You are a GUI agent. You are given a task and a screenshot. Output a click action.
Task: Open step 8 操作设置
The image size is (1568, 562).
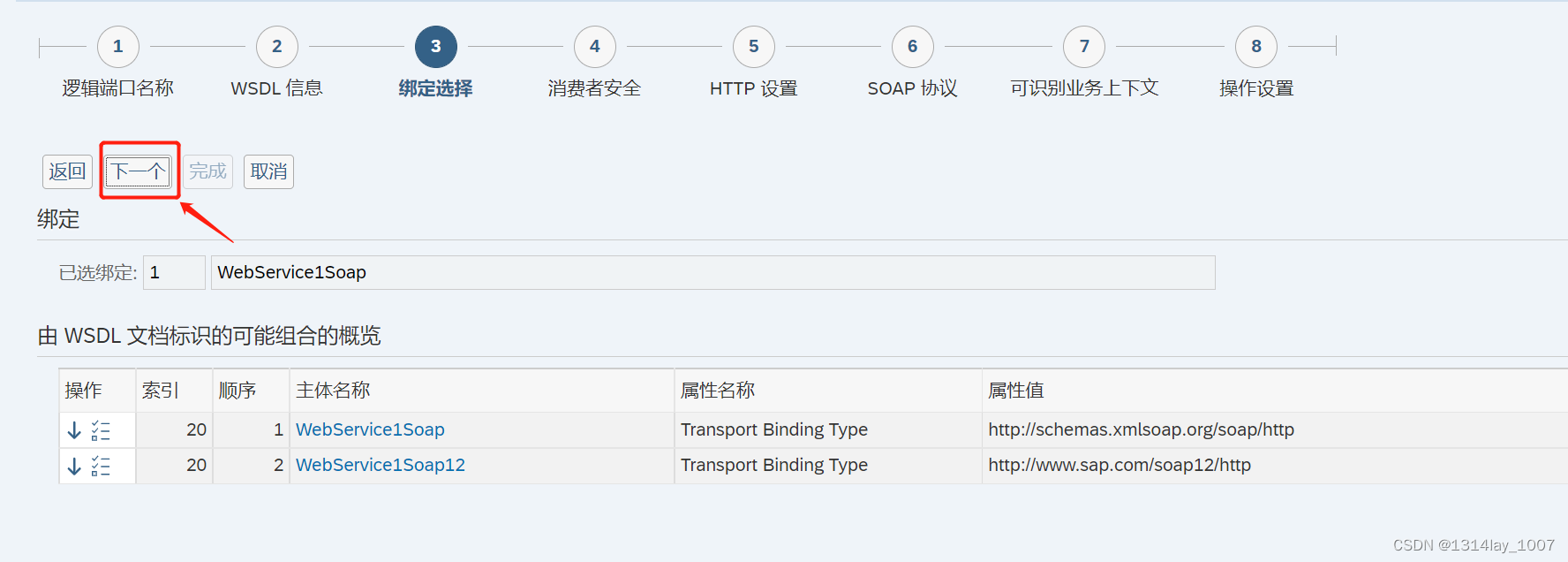(x=1256, y=47)
